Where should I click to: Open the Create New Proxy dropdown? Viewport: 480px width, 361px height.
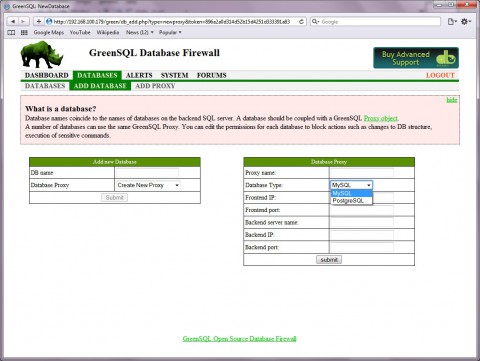[148, 185]
